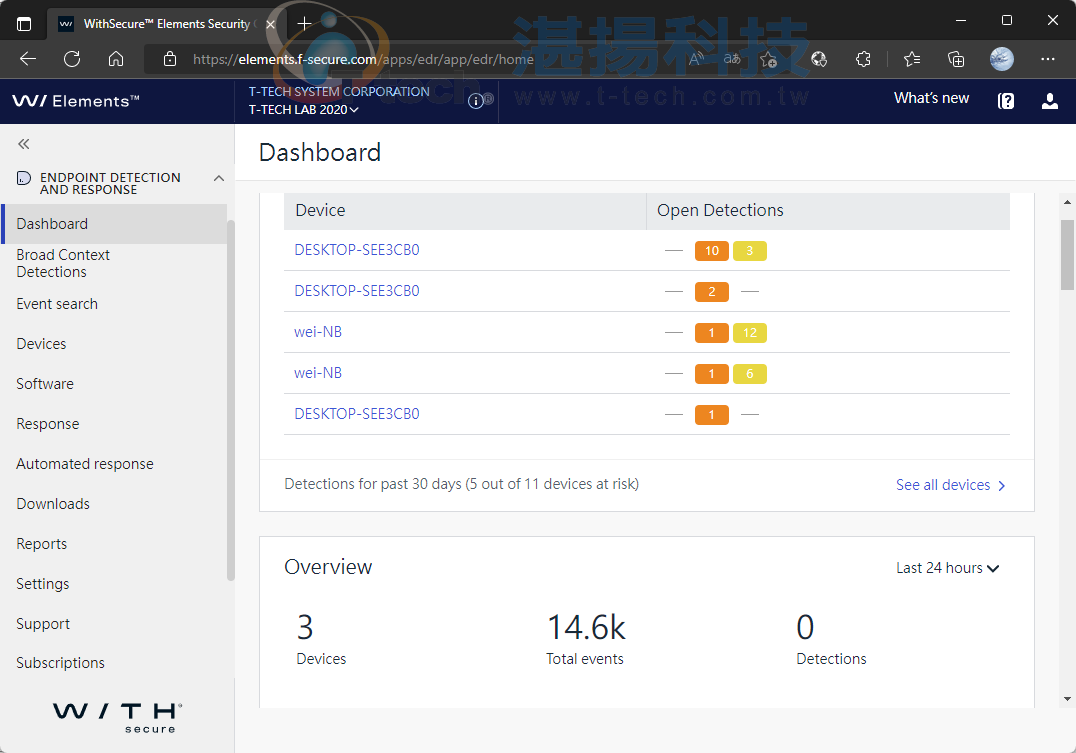
Task: Open the Support page
Action: (43, 624)
